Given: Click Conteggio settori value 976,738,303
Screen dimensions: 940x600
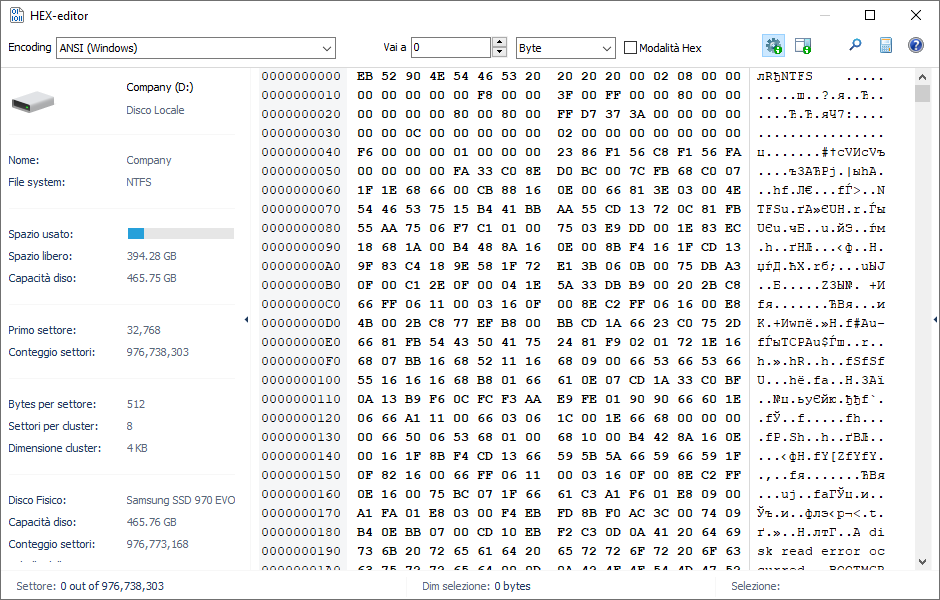Looking at the screenshot, I should tap(158, 352).
